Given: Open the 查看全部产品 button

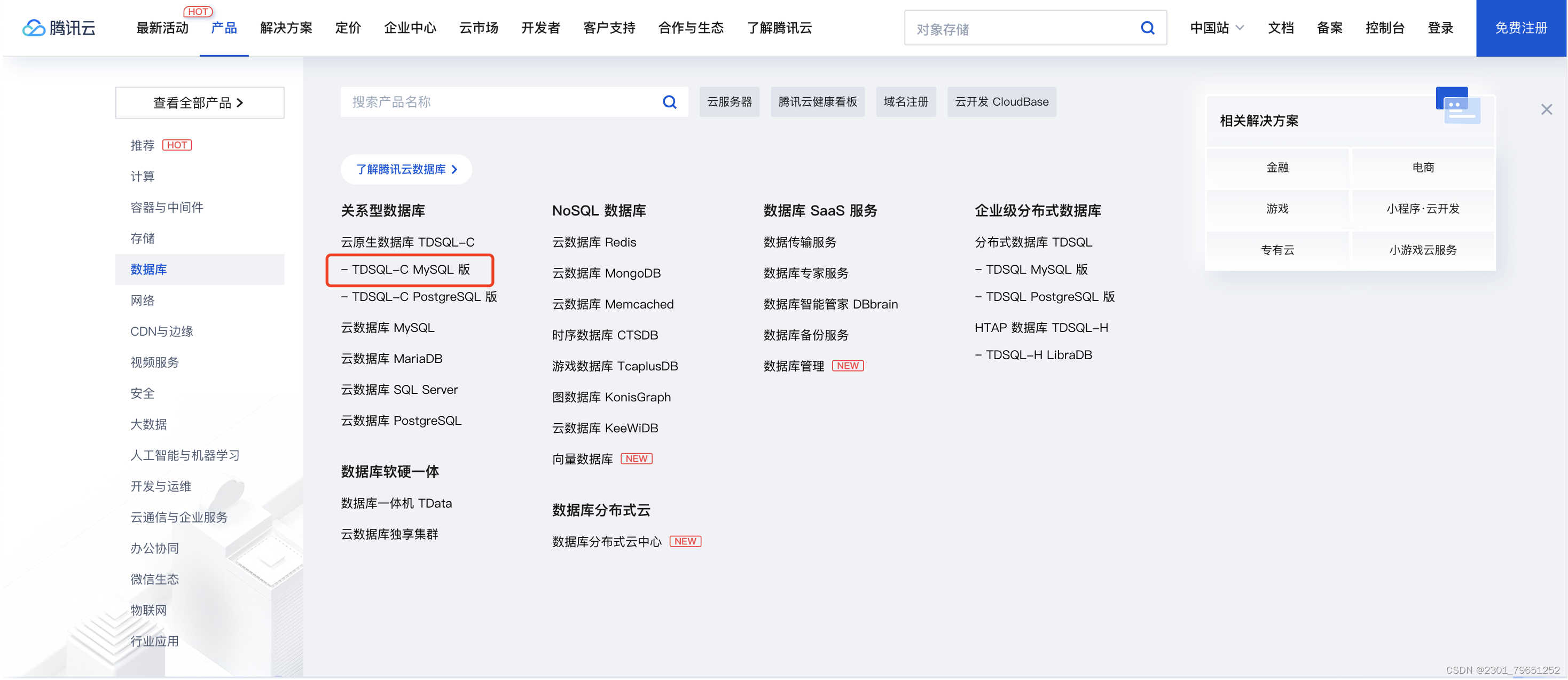Looking at the screenshot, I should tap(200, 103).
